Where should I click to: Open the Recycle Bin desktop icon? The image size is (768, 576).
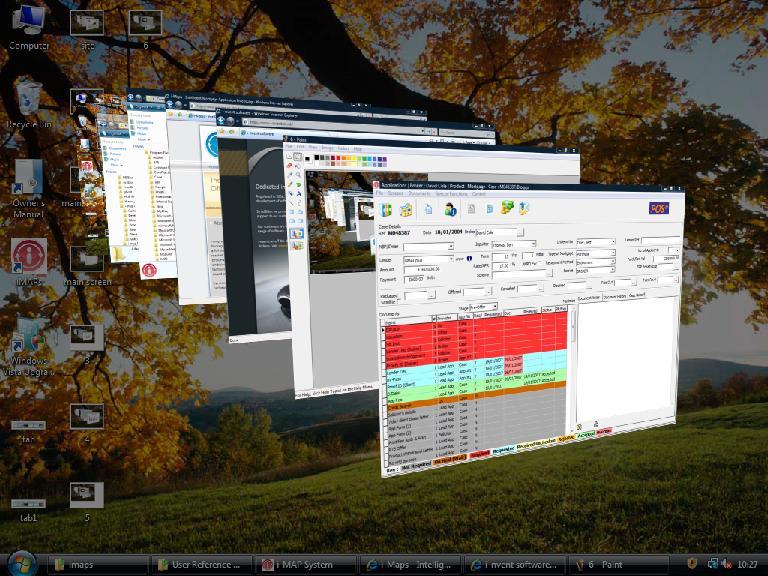point(29,104)
